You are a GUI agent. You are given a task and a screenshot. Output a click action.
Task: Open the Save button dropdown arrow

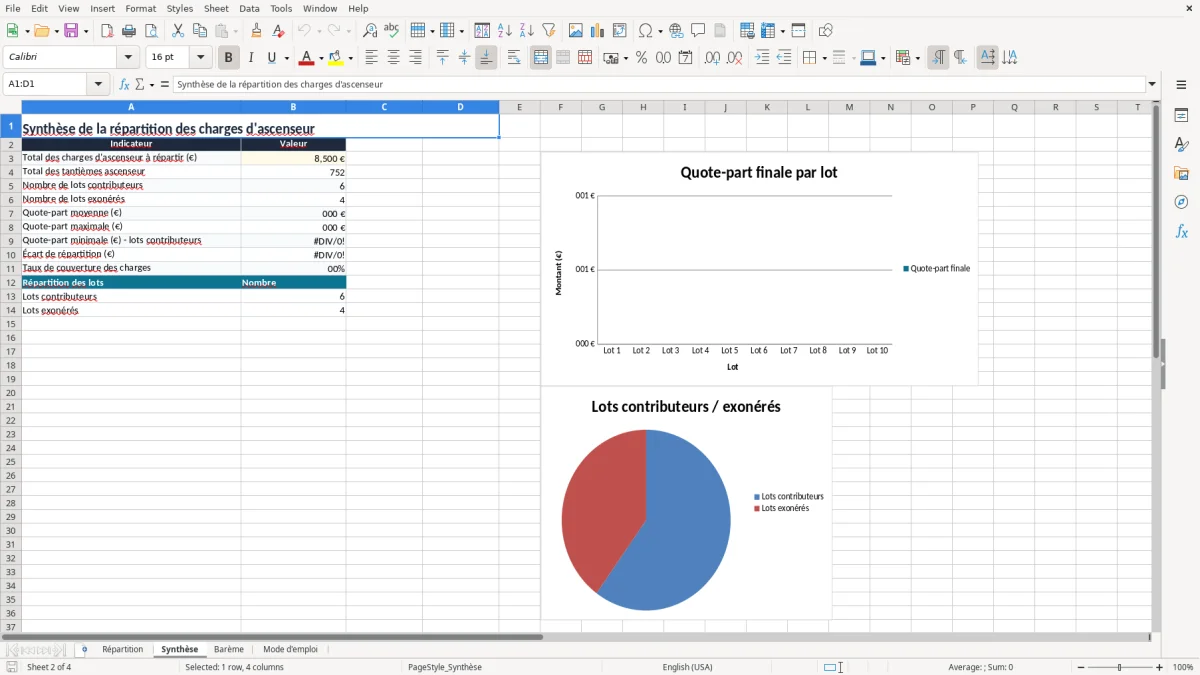coord(86,31)
